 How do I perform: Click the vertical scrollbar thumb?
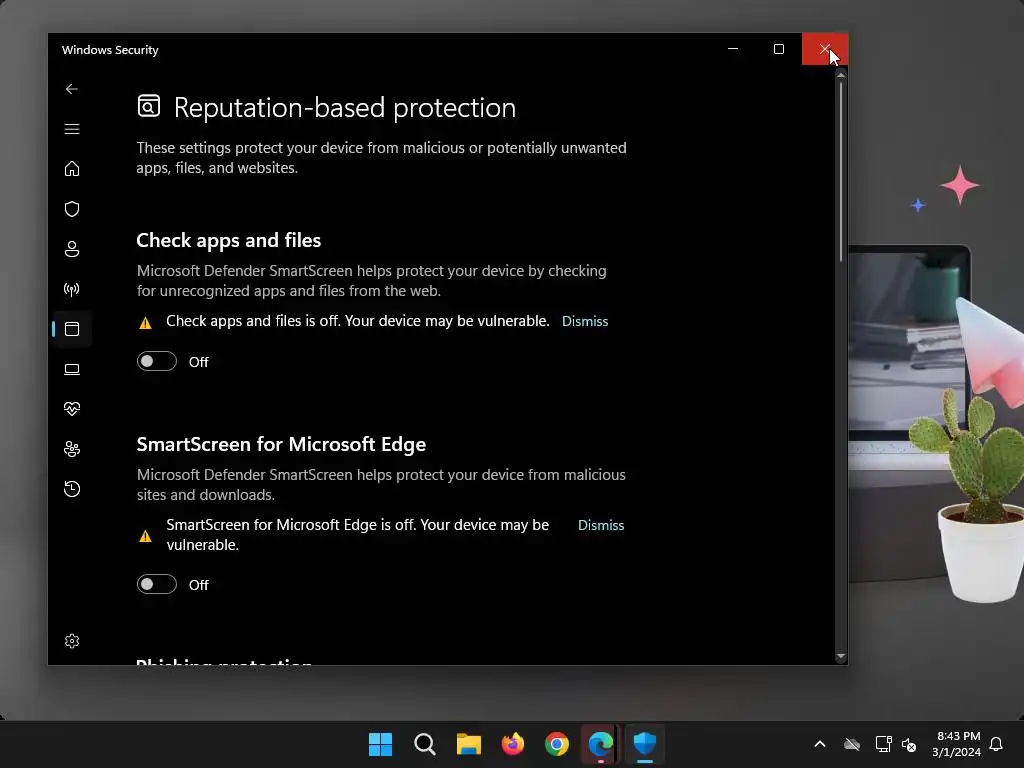point(841,171)
